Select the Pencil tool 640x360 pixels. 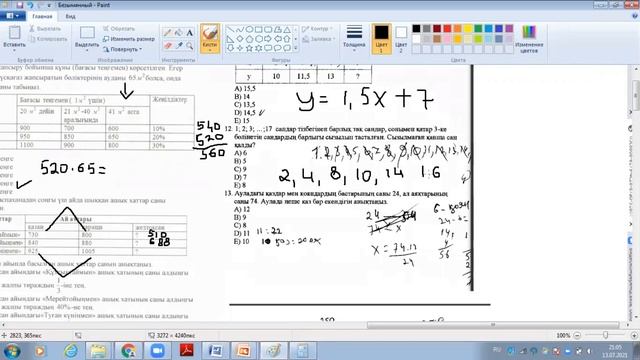tap(167, 33)
